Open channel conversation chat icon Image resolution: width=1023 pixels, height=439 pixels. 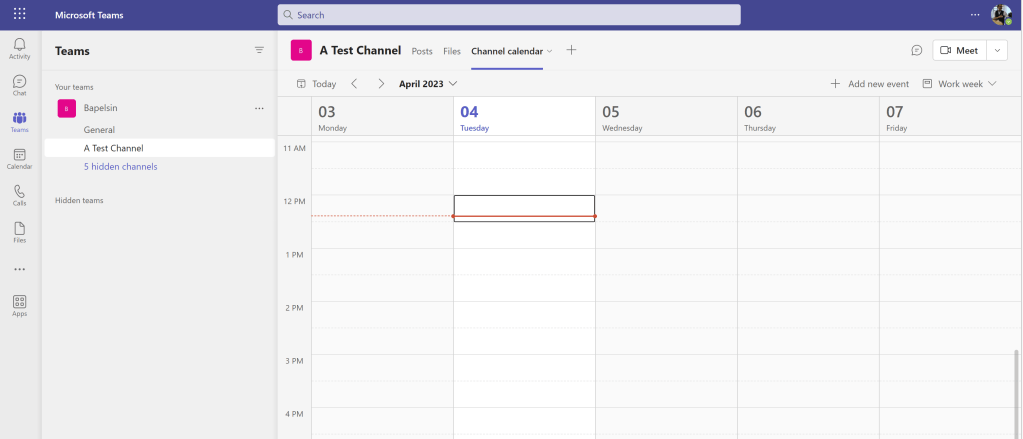916,50
